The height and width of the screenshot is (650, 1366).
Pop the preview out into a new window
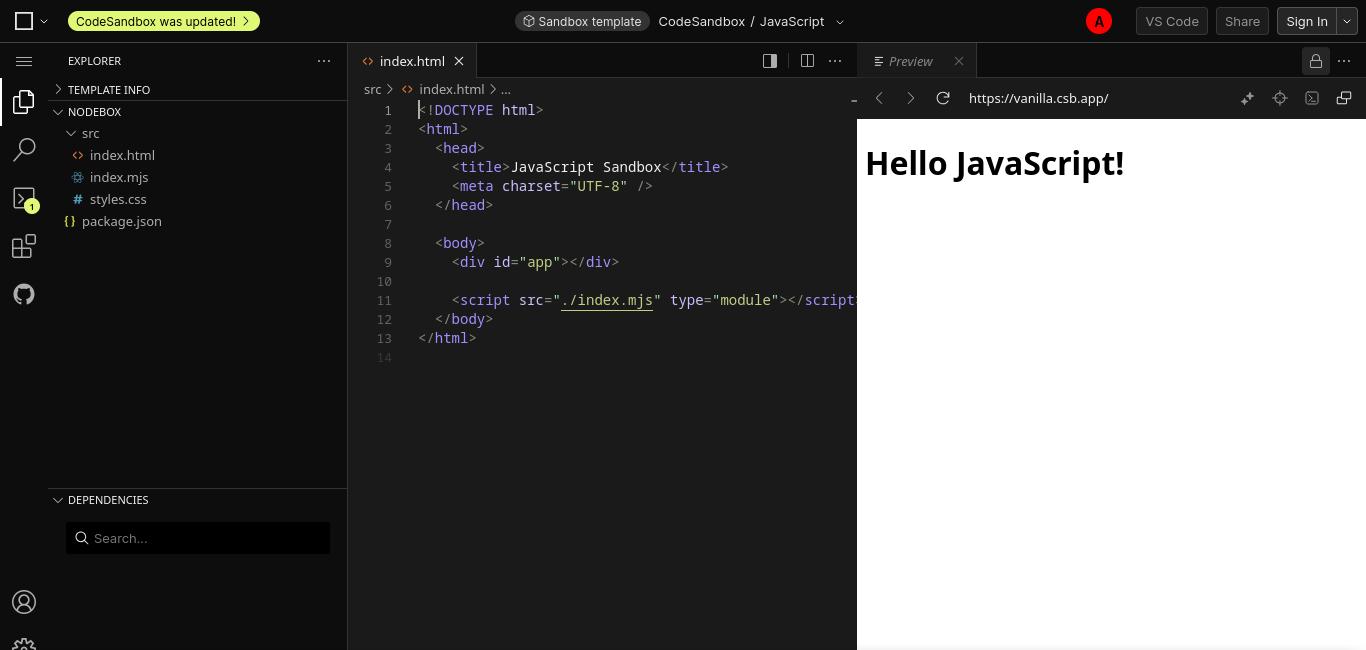[x=1344, y=98]
